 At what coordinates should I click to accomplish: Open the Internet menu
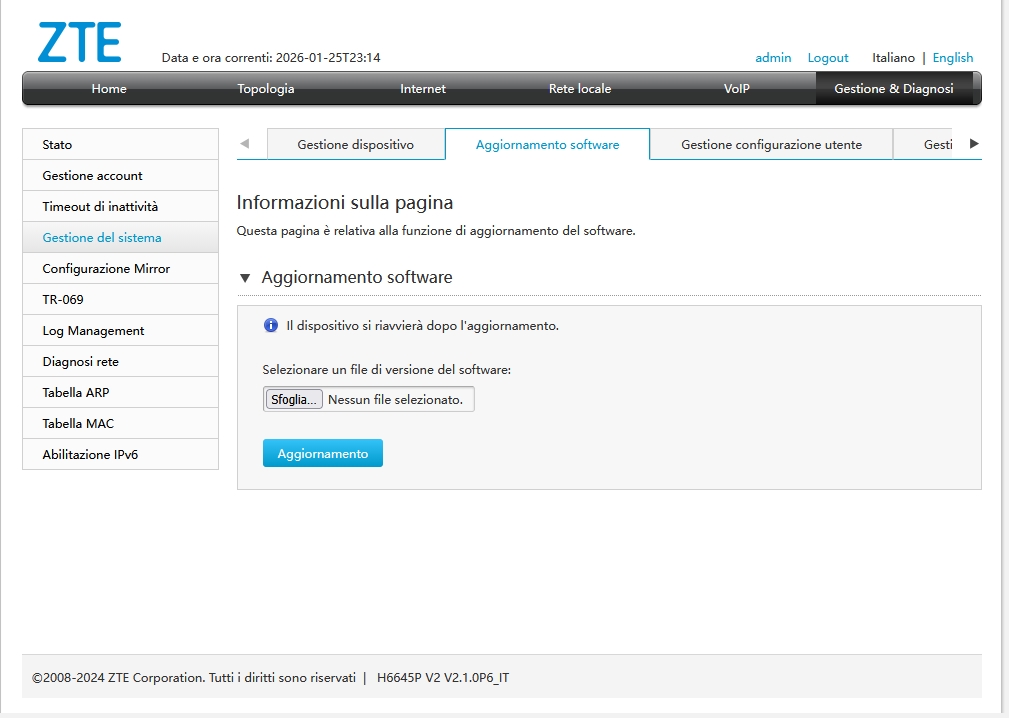pos(423,89)
